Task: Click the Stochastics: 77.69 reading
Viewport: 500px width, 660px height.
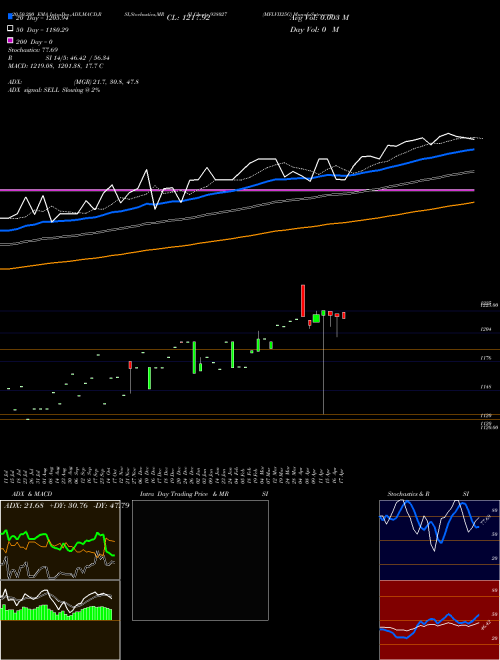Action: tap(33, 50)
